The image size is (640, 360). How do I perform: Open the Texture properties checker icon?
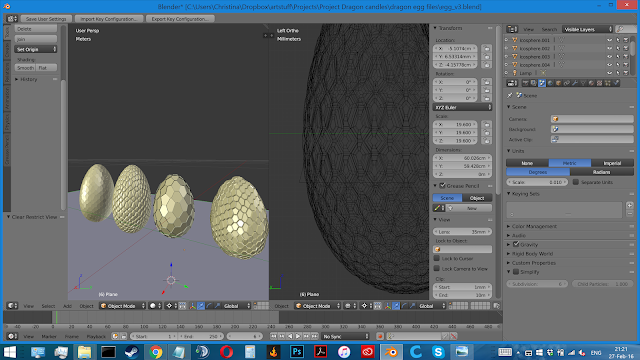pos(599,83)
